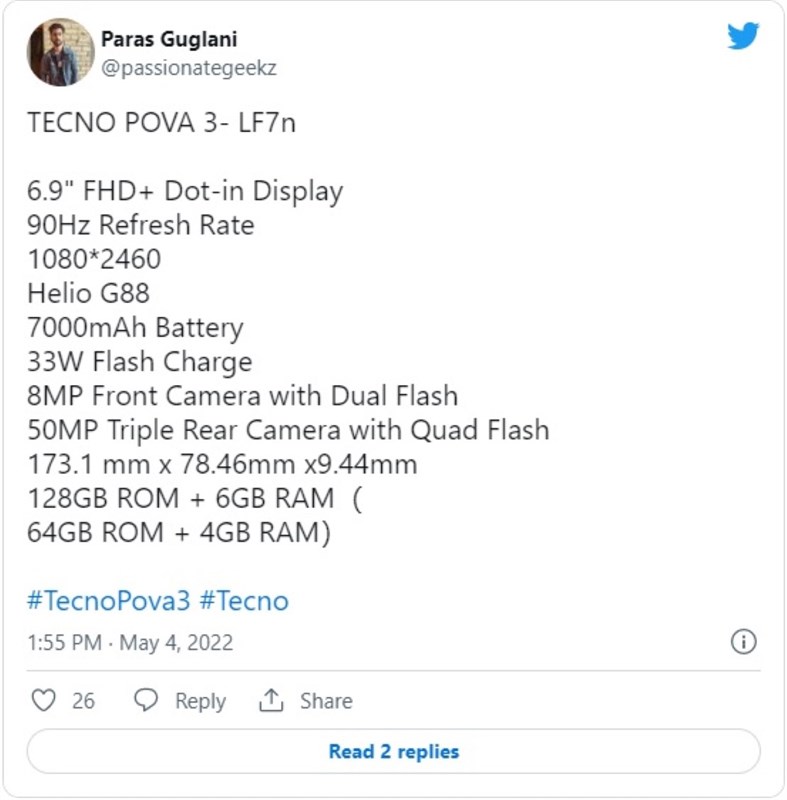Open Paras Guglani's profile

pos(170,39)
